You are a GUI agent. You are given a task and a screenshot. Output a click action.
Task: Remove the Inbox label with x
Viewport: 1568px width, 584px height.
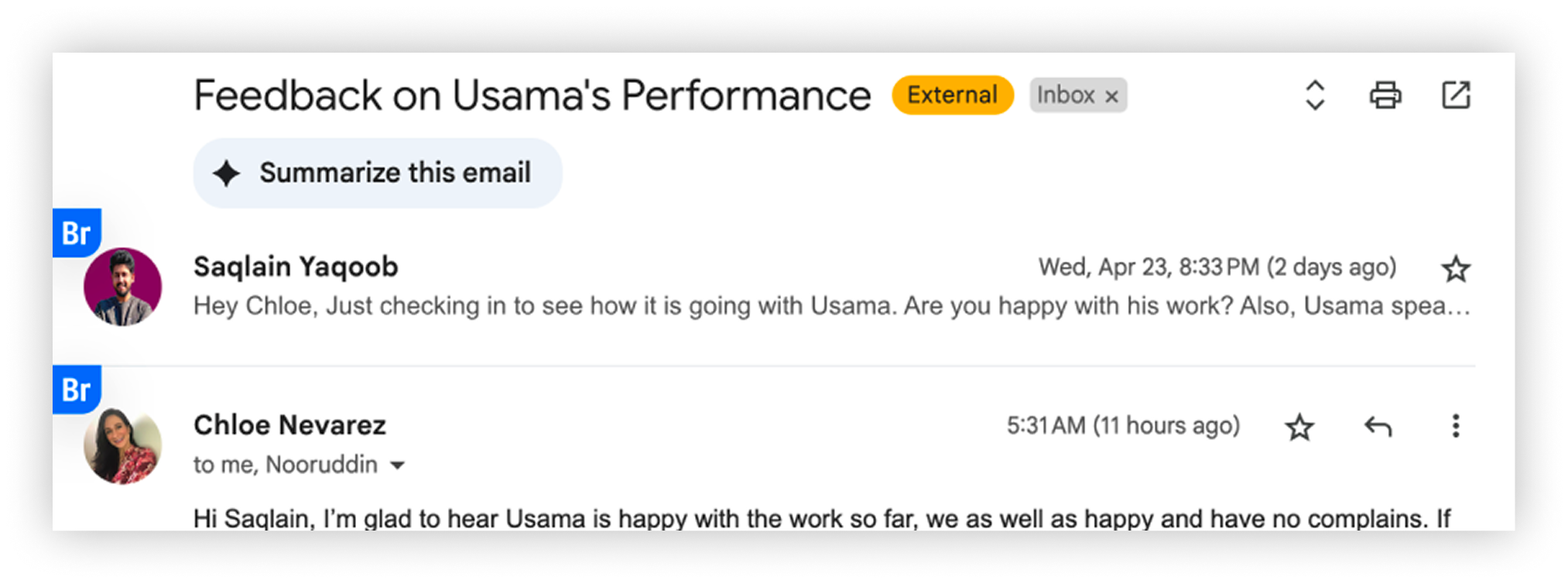coord(1111,96)
